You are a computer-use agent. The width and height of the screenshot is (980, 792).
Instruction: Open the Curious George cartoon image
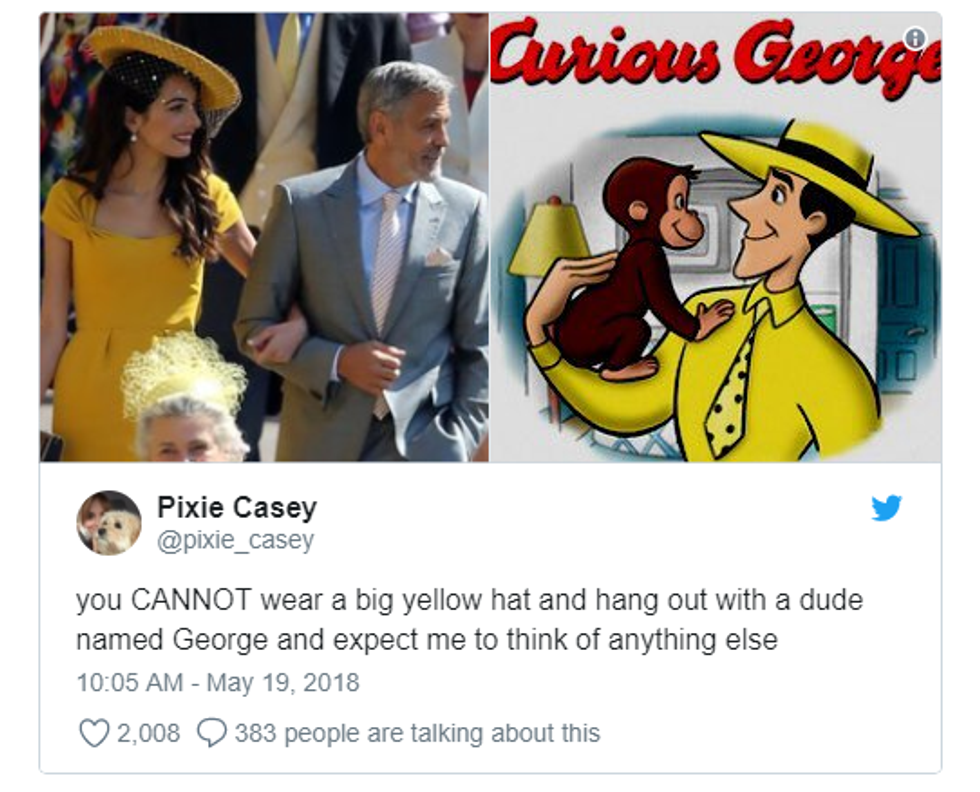point(716,237)
